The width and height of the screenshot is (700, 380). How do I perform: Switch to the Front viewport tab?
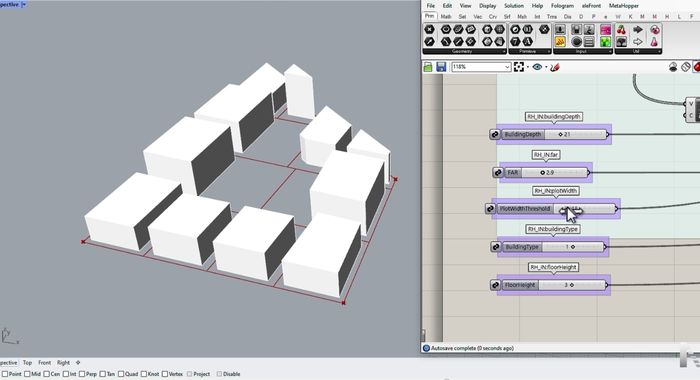44,363
